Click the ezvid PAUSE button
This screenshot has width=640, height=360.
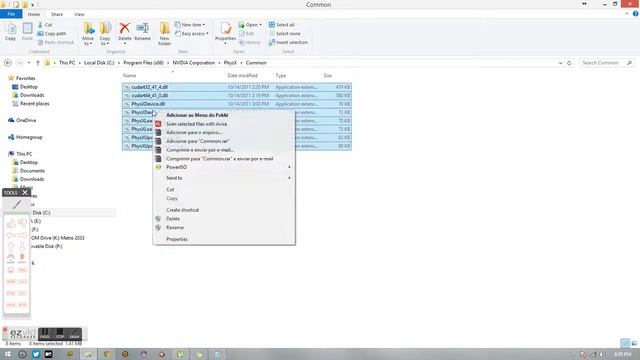[x=44, y=334]
